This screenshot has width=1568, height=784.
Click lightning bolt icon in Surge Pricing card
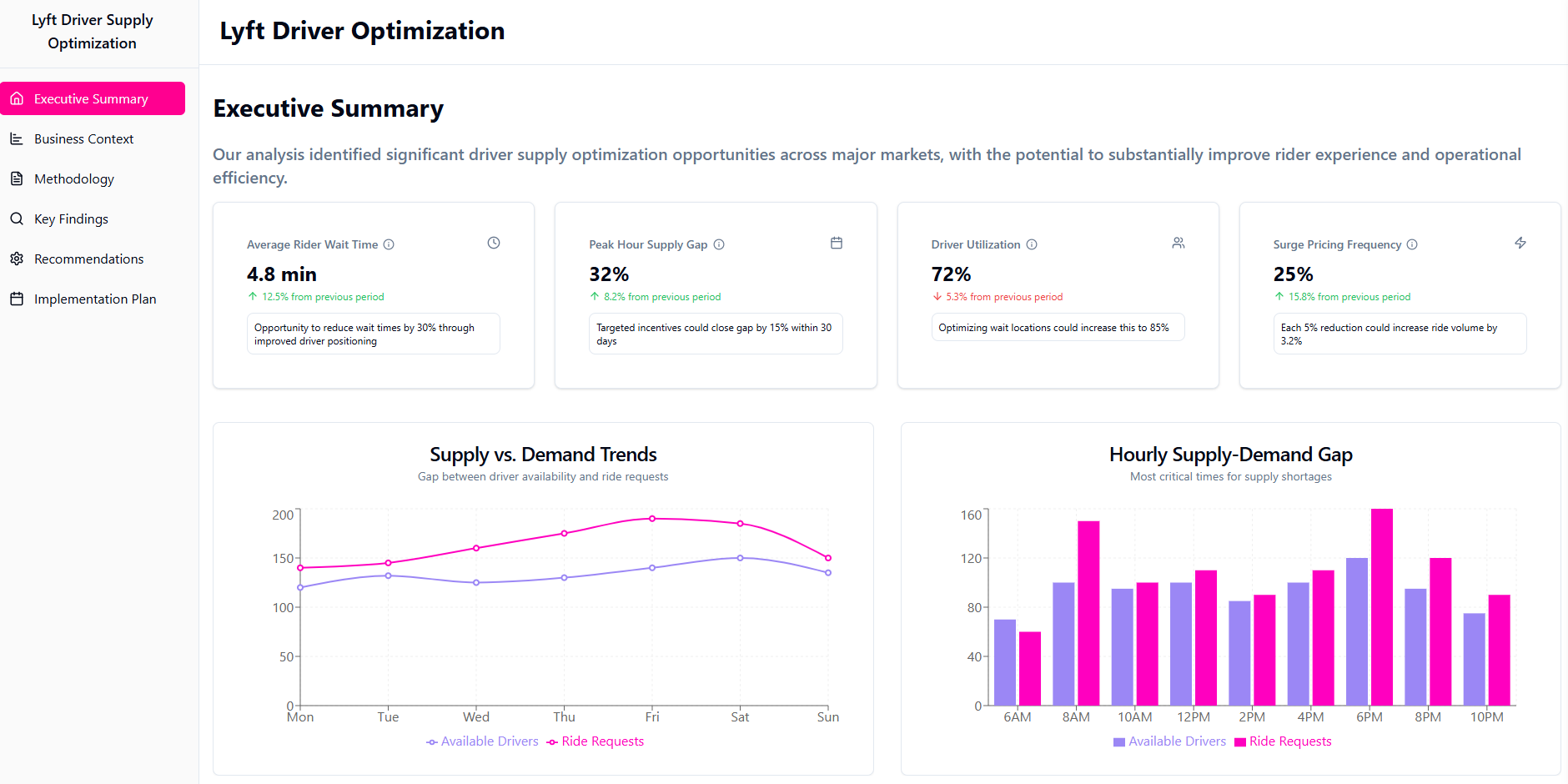tap(1520, 243)
